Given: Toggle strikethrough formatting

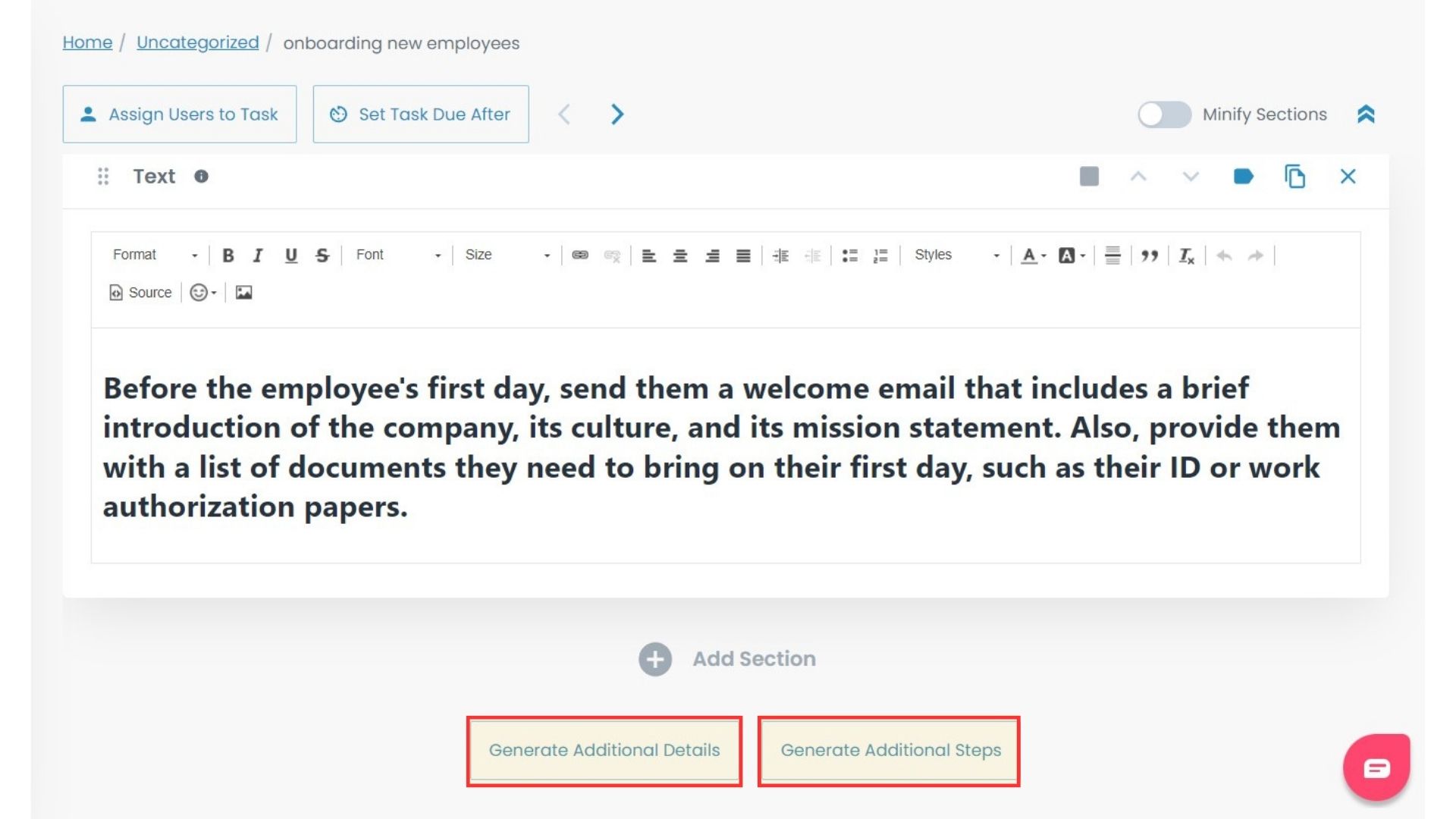Looking at the screenshot, I should [x=322, y=255].
